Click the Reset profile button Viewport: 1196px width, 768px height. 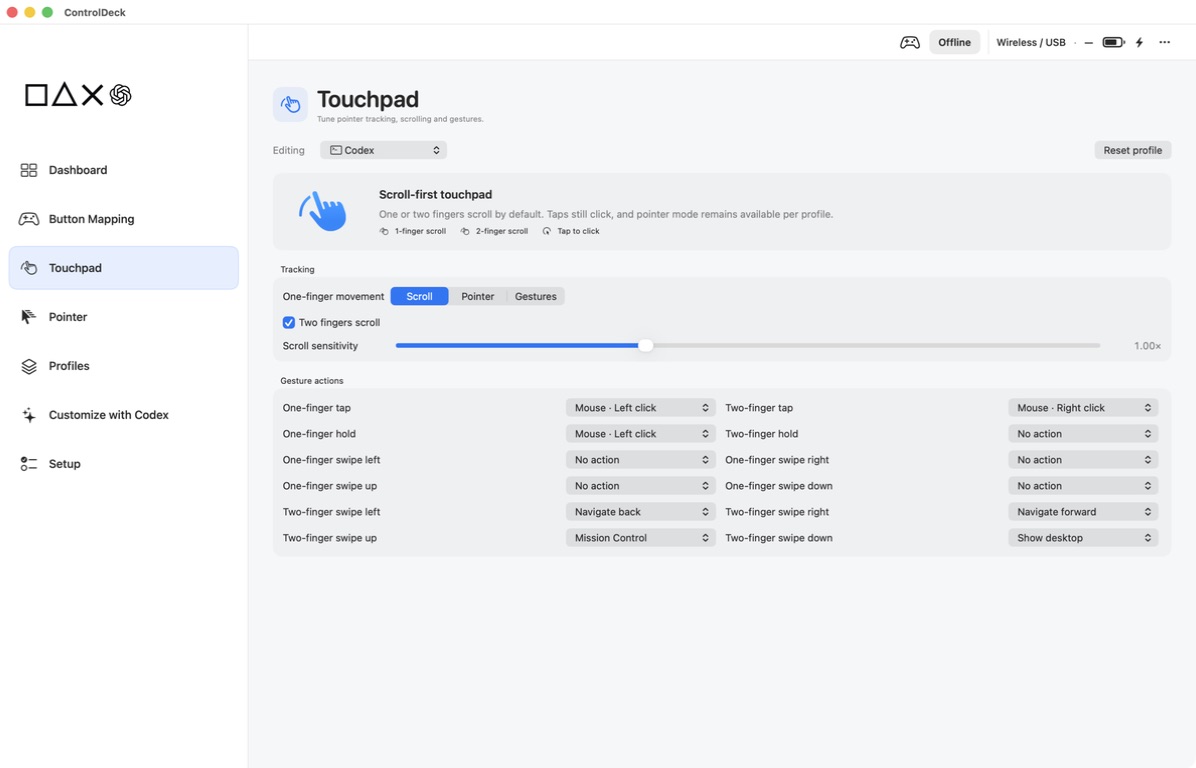[x=1132, y=150]
